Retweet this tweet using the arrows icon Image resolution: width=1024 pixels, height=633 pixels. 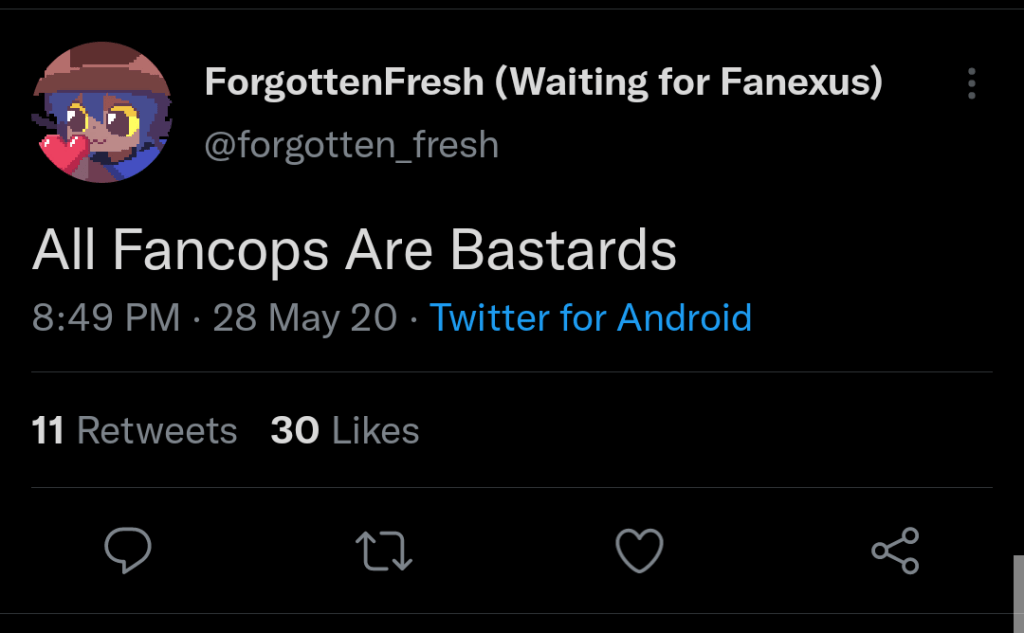384,550
